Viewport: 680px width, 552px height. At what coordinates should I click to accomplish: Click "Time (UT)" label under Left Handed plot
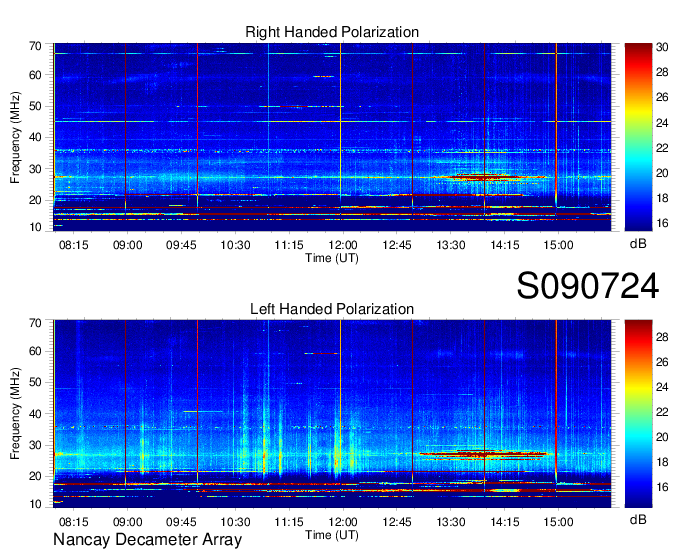[x=332, y=535]
